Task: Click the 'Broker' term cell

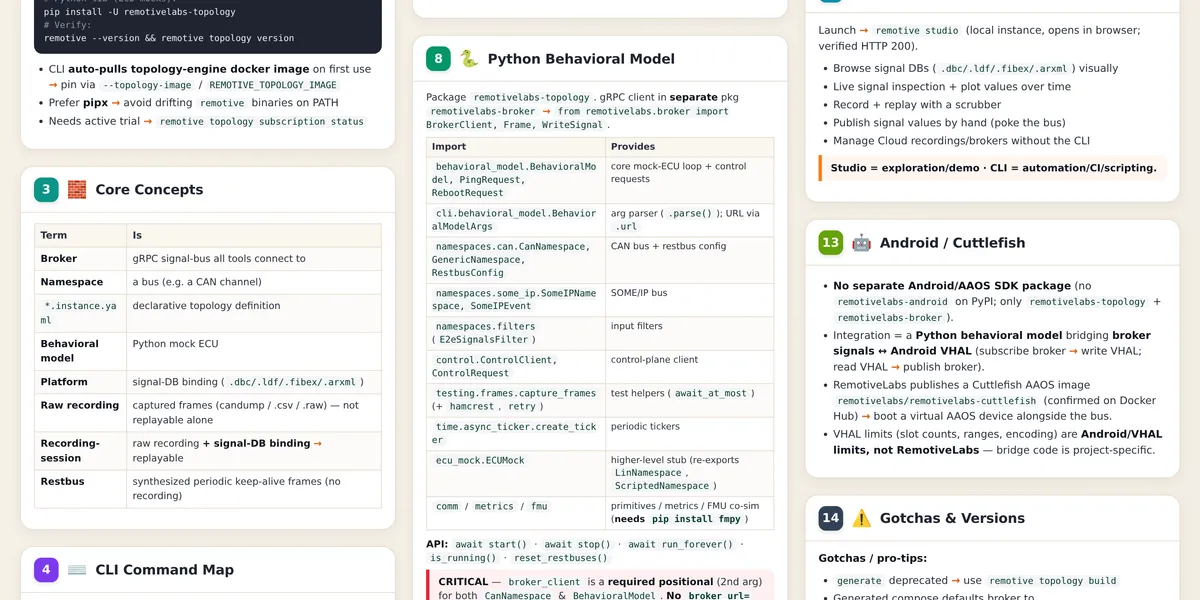Action: click(80, 258)
